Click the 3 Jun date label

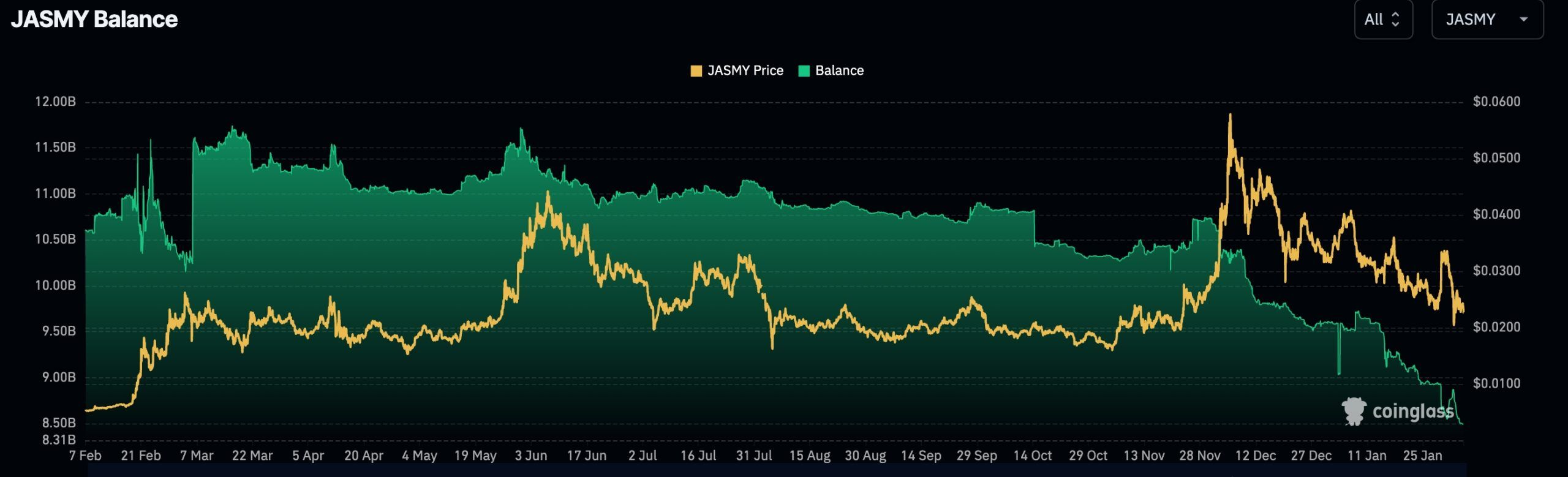coord(531,456)
